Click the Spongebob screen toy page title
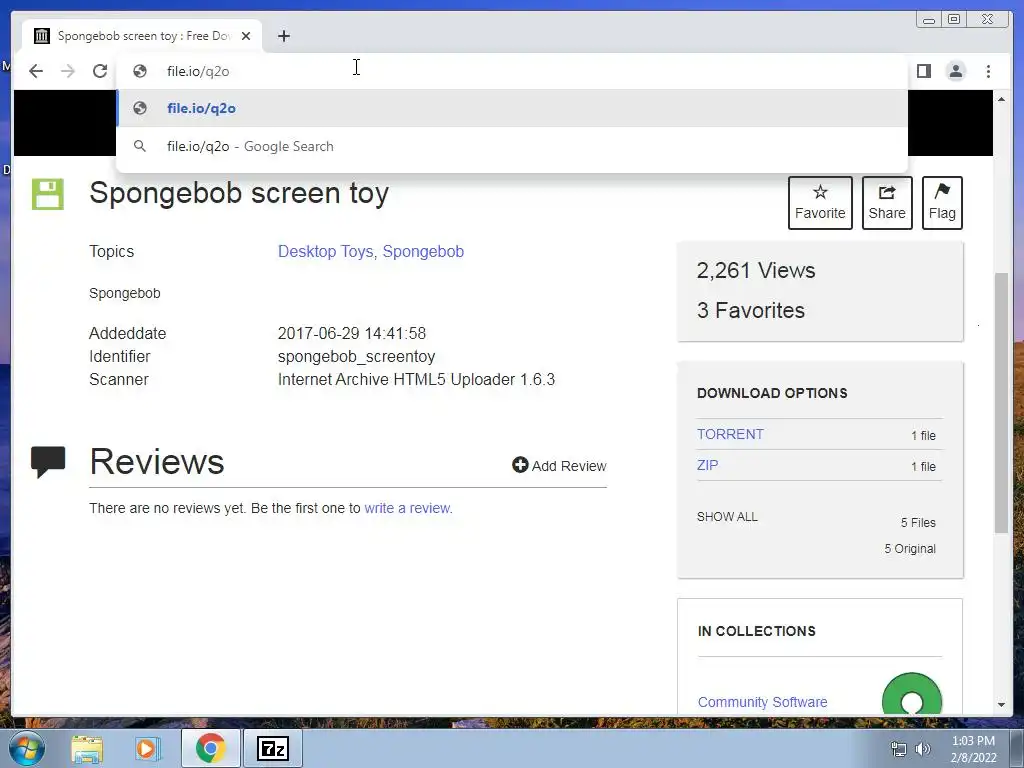Image resolution: width=1024 pixels, height=768 pixels. [239, 193]
